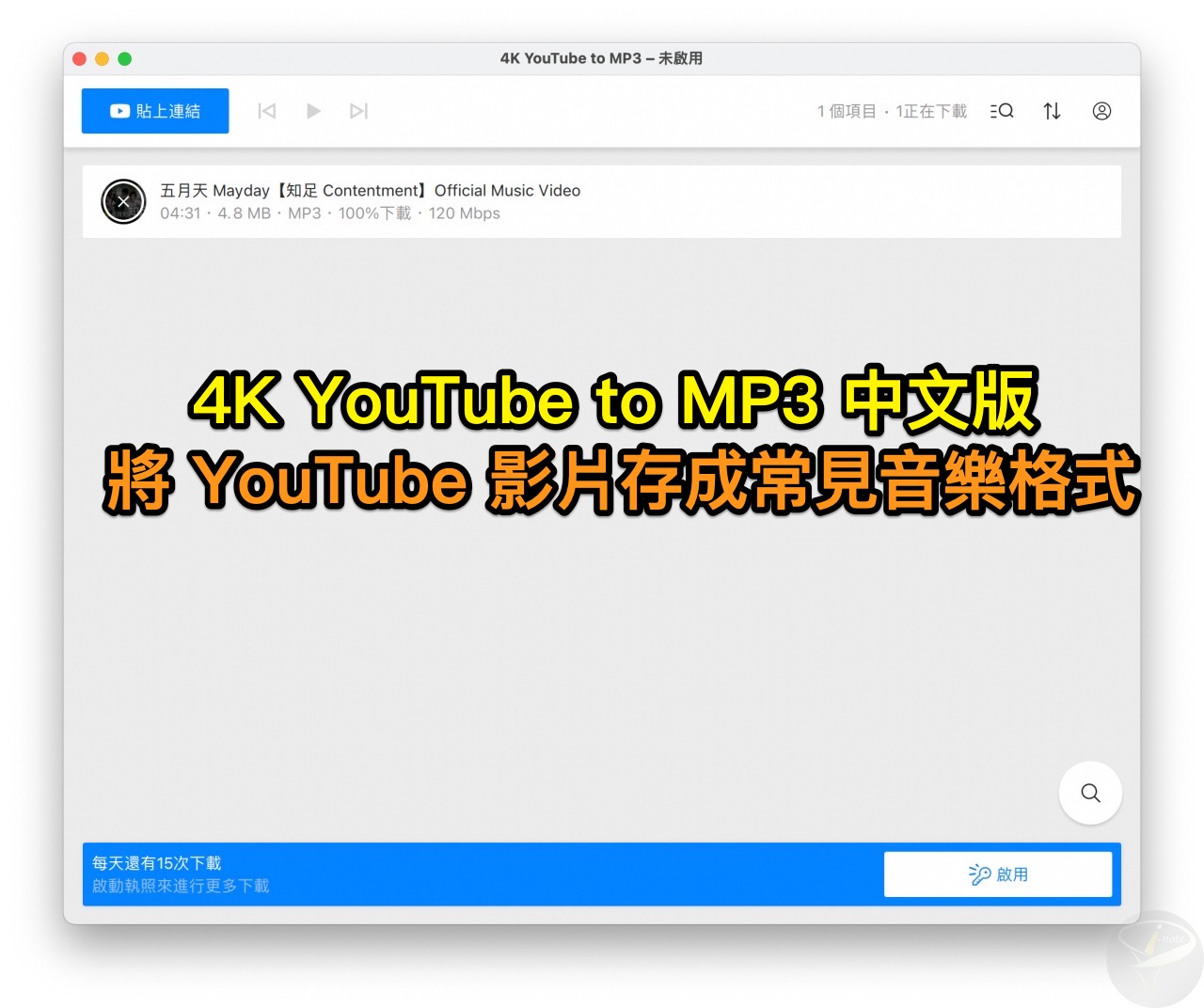
Task: Click the 04:31 · 4.8 MB details line
Action: click(x=329, y=213)
